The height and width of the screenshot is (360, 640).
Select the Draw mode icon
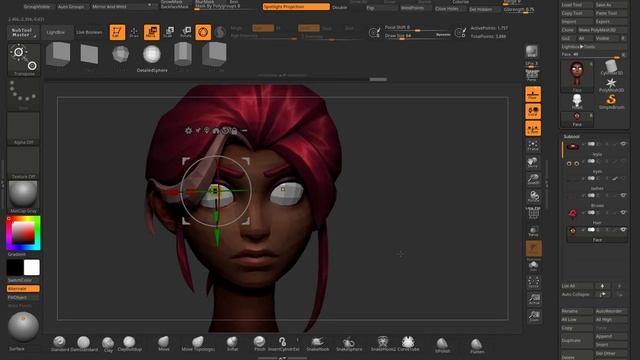tap(134, 32)
